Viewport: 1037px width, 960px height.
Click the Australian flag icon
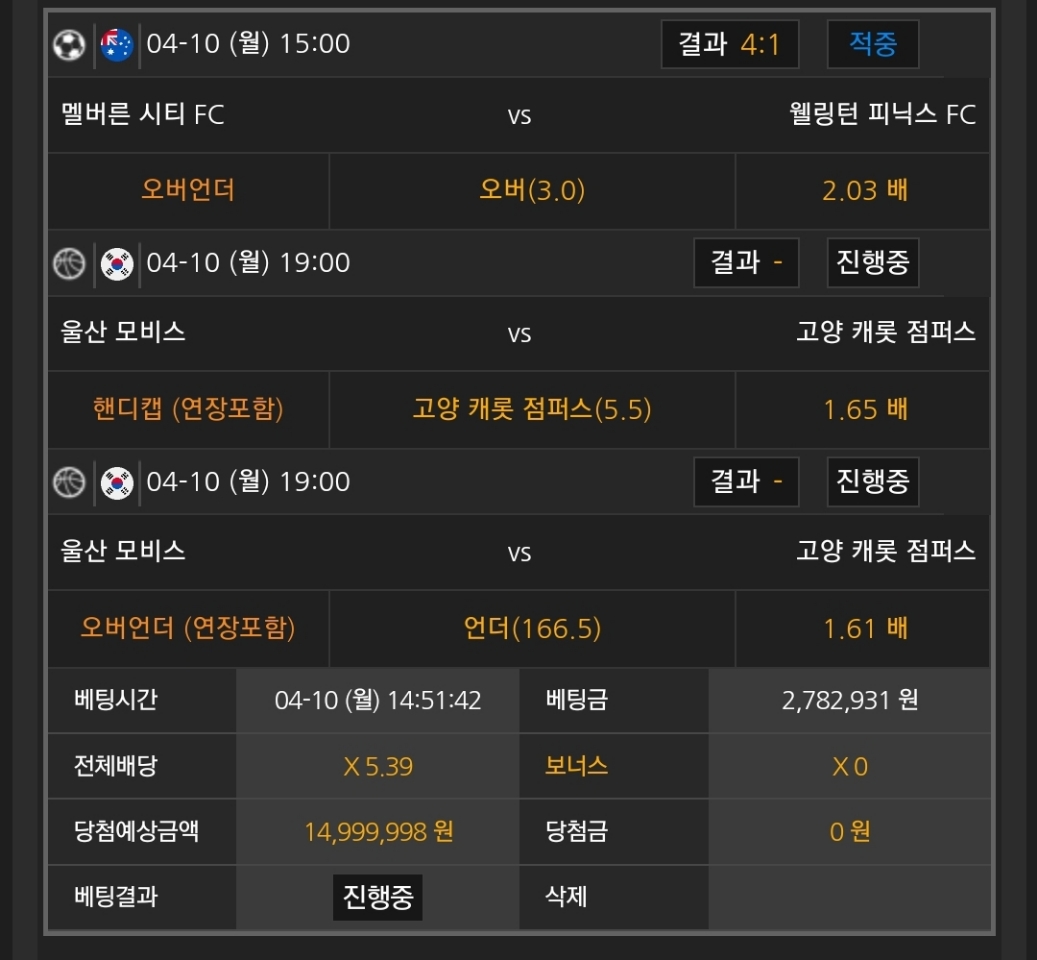click(x=117, y=44)
